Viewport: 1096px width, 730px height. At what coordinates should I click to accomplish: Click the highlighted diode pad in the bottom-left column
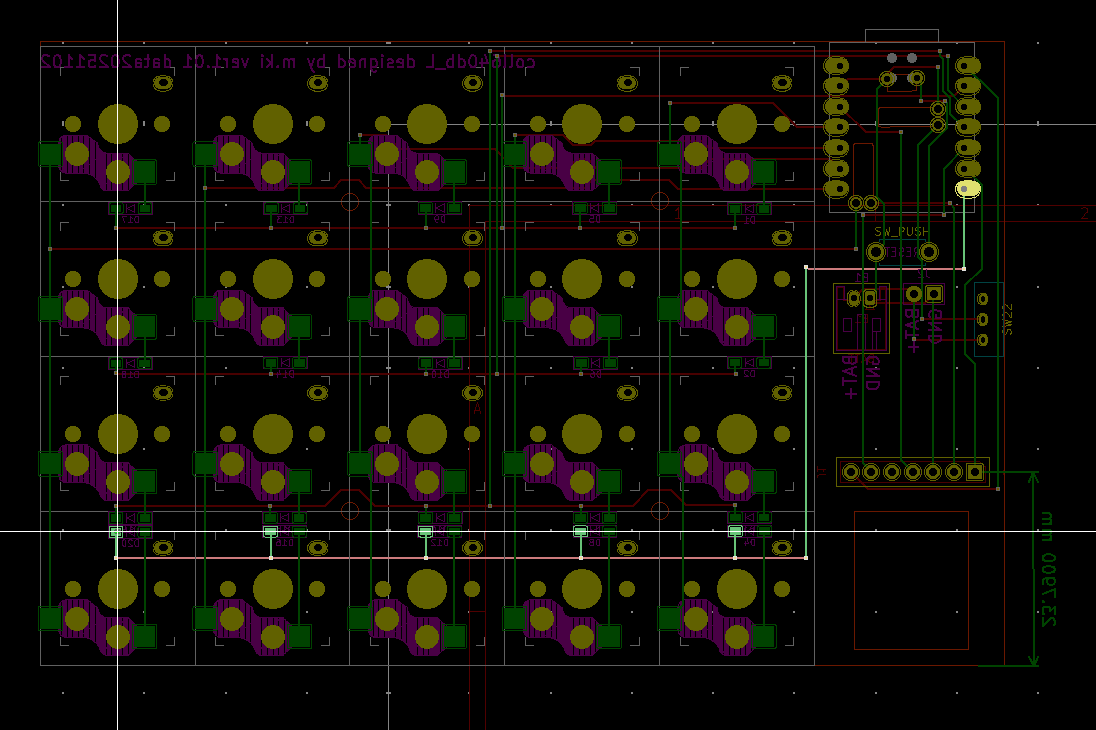point(116,531)
